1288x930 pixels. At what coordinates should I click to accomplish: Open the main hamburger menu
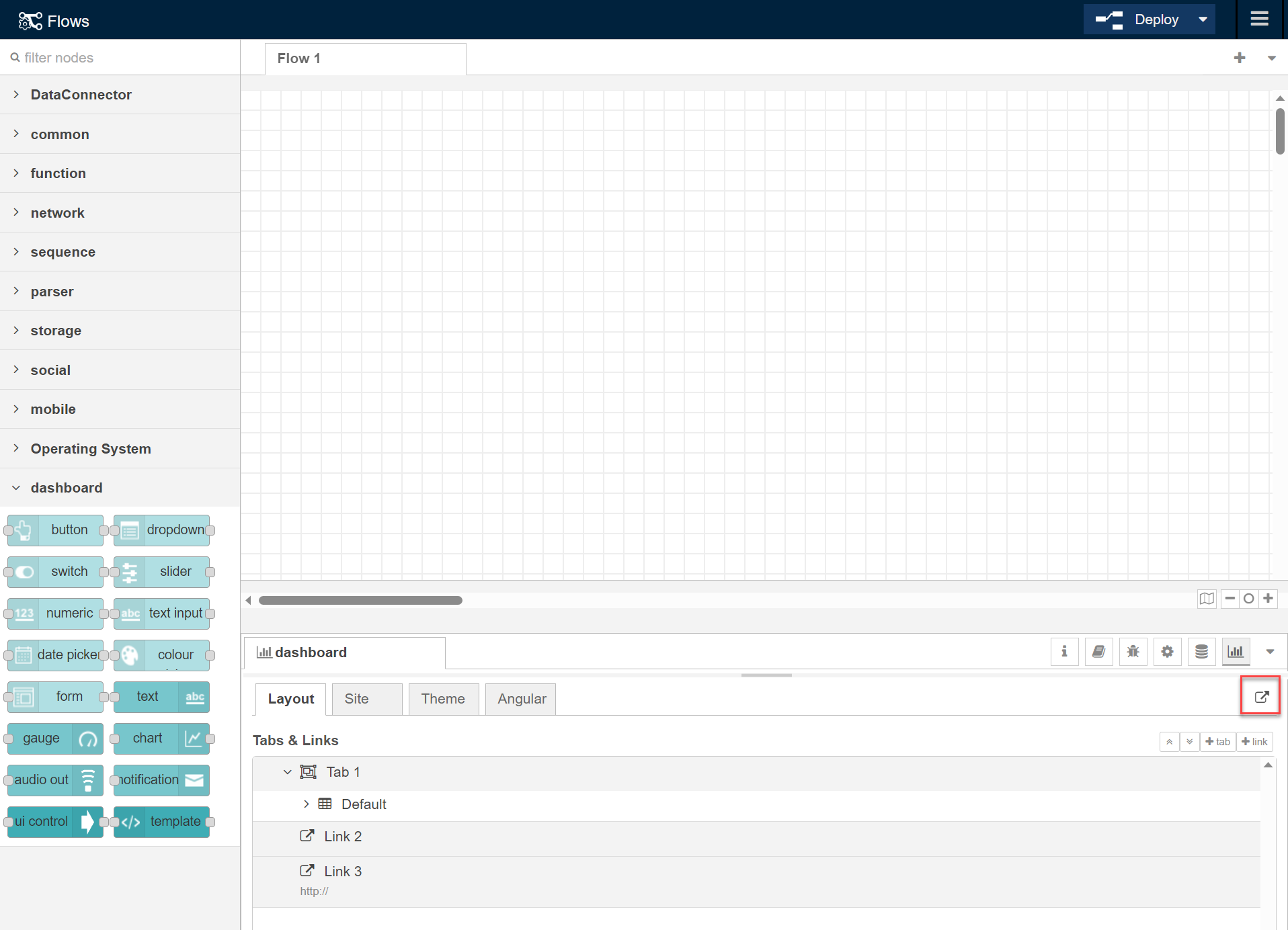[1260, 19]
